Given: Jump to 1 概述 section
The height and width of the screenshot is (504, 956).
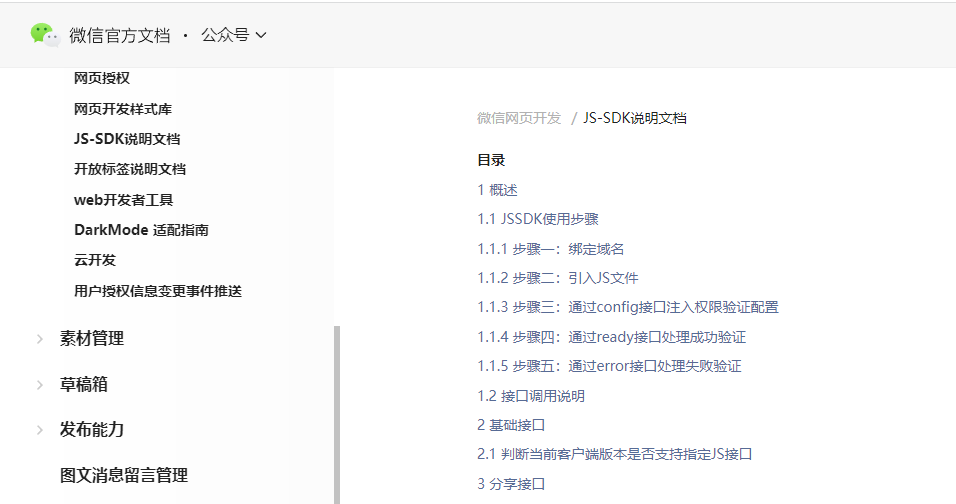Looking at the screenshot, I should point(498,190).
